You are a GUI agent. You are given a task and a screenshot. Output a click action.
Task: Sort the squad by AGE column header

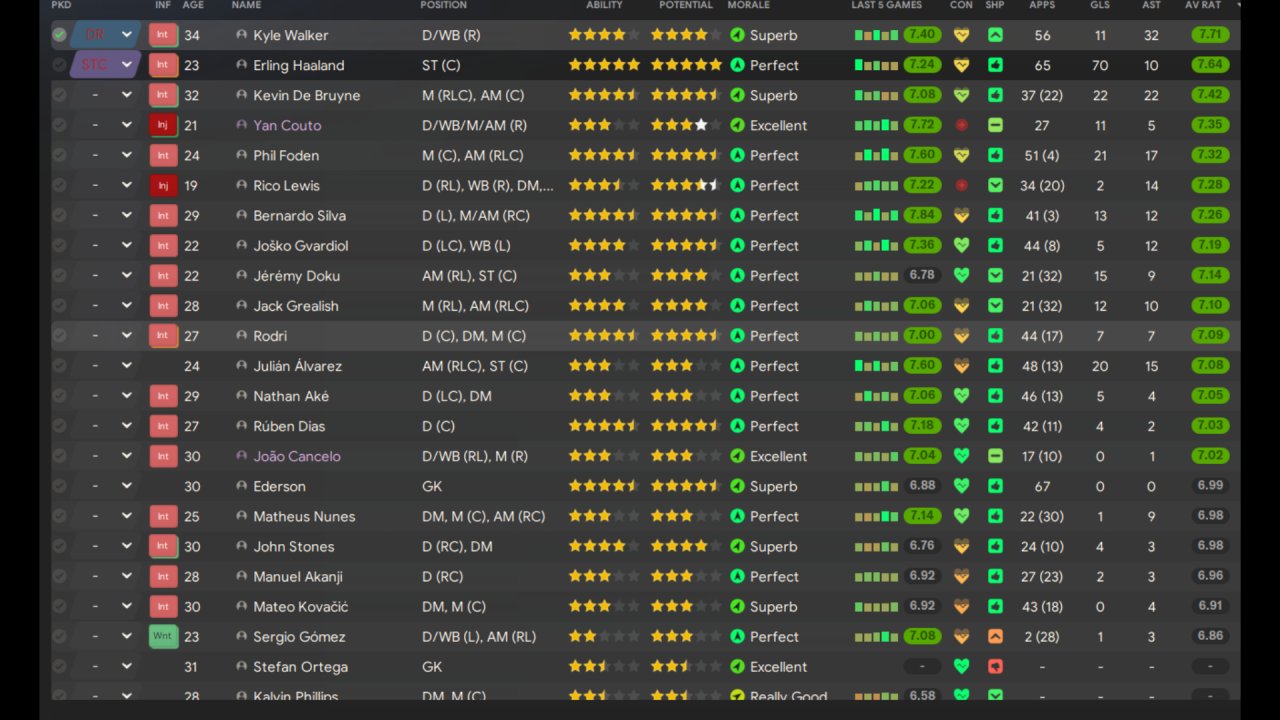pyautogui.click(x=193, y=5)
